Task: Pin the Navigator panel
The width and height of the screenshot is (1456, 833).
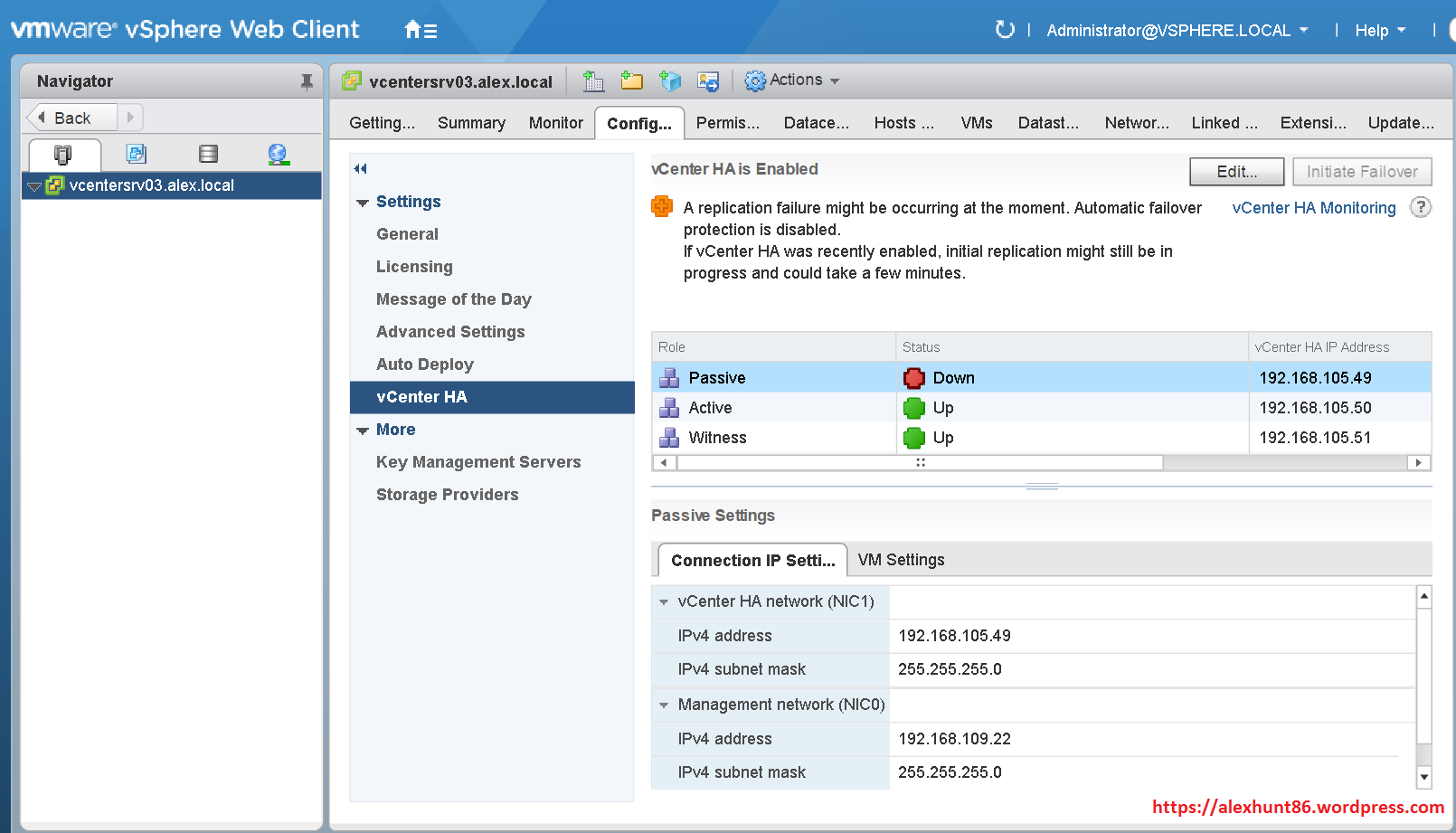Action: (307, 81)
